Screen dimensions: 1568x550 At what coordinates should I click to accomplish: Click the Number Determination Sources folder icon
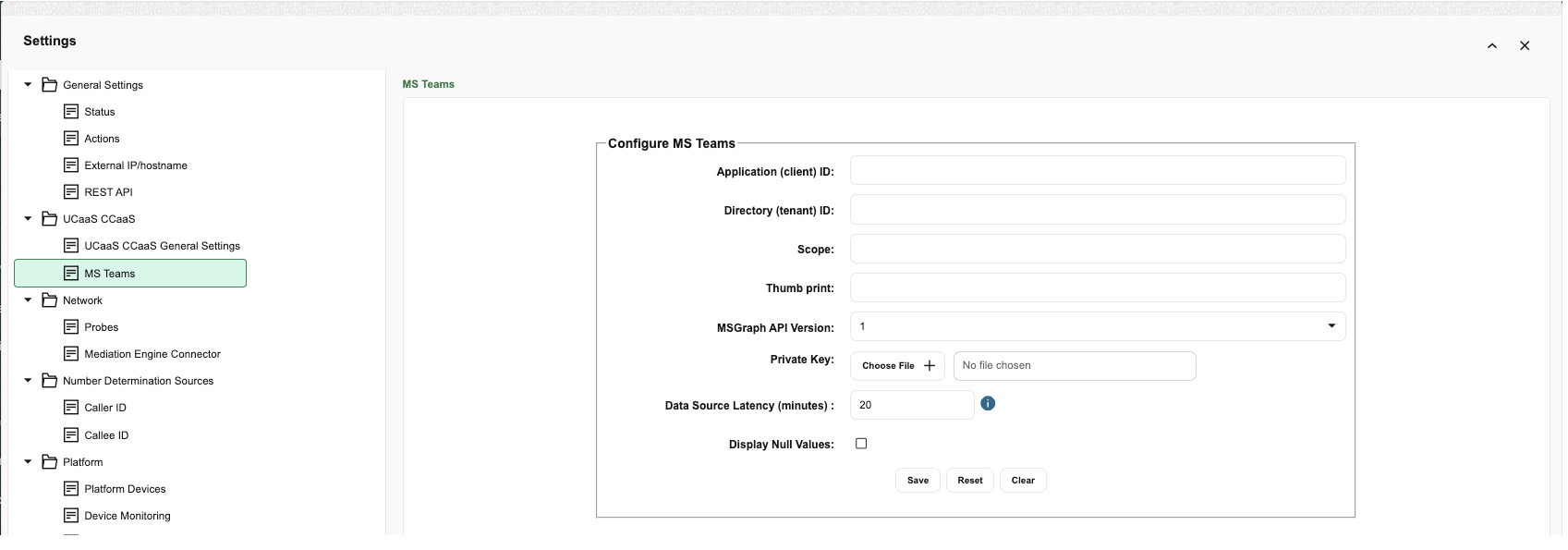tap(50, 380)
